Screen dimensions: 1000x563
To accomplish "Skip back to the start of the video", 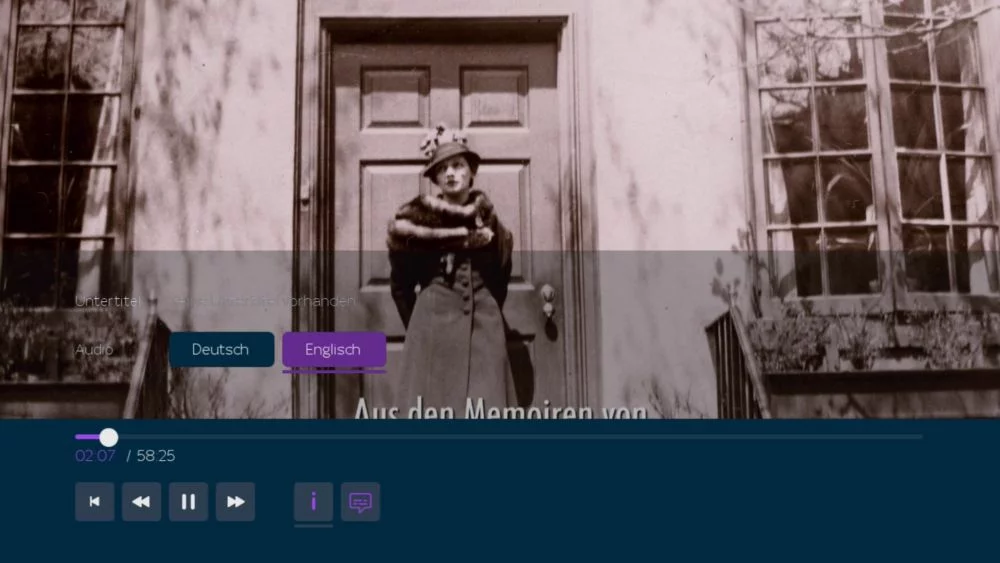I will (x=94, y=502).
